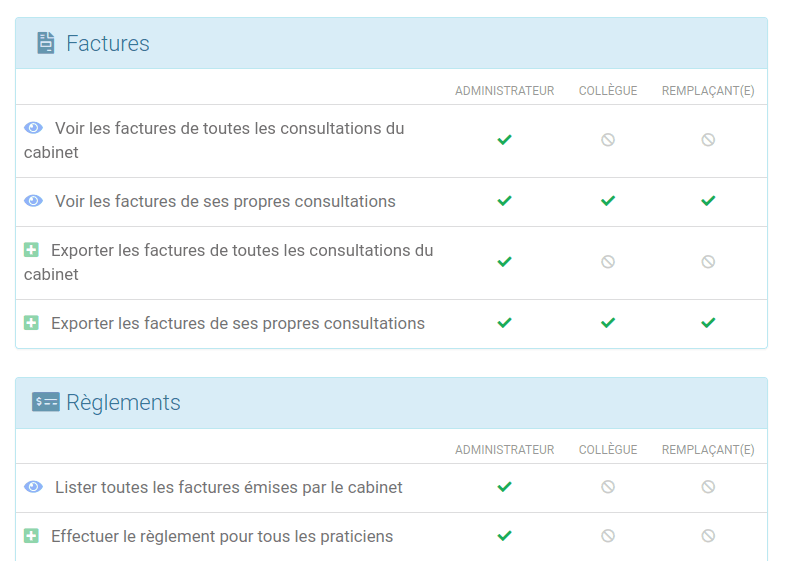Click Remplaçant(e) denied icon for 'Lister toutes les factures émises'
This screenshot has width=785, height=561.
(708, 486)
